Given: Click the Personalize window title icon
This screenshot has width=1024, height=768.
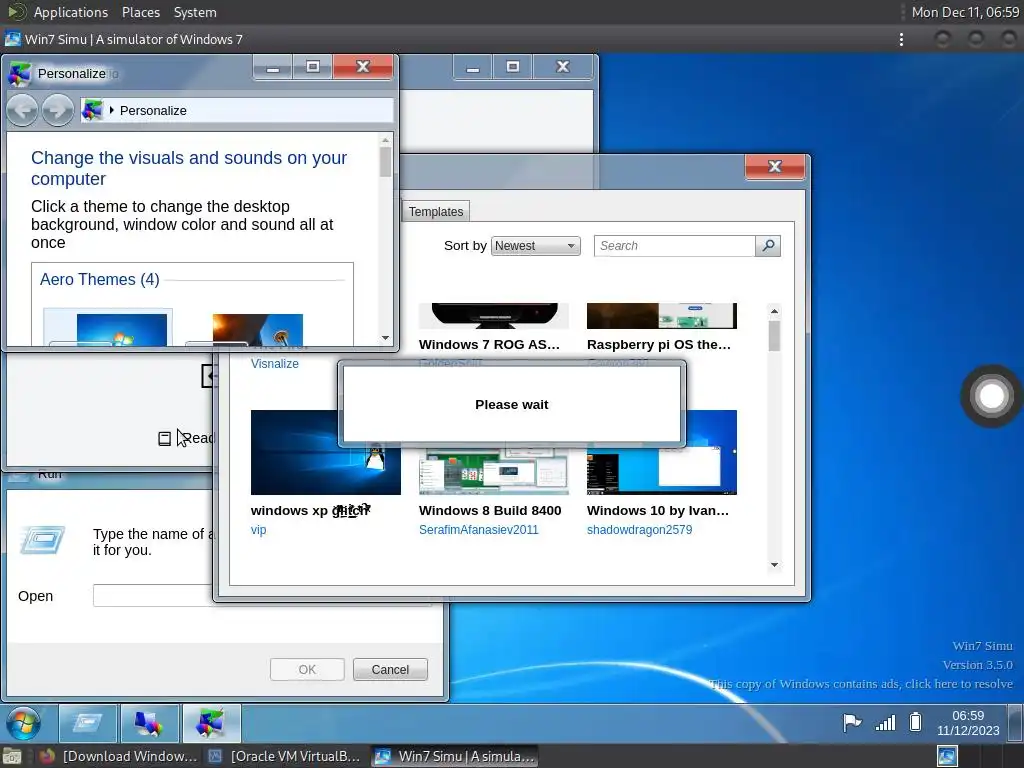Looking at the screenshot, I should (x=20, y=74).
